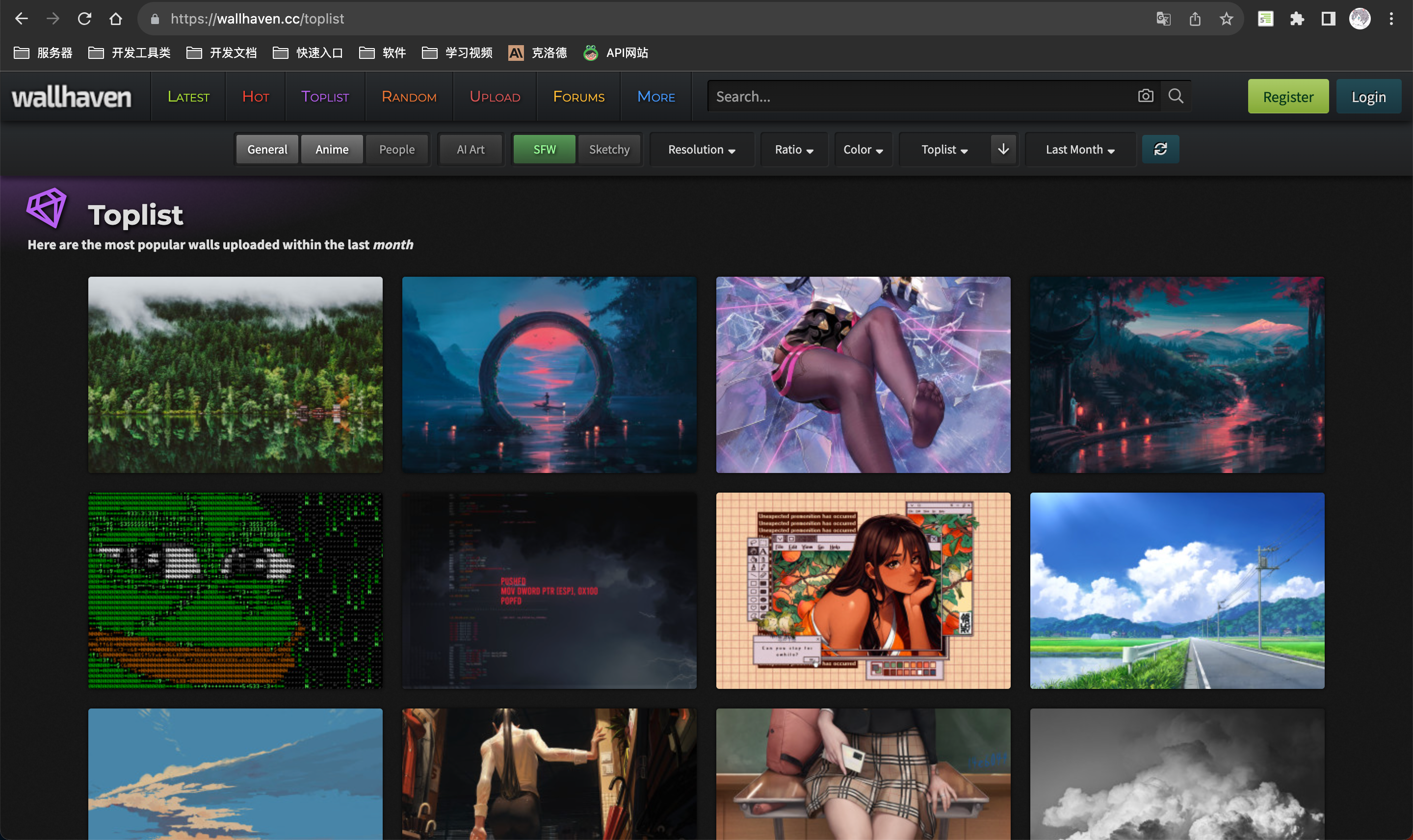
Task: Click the sort descending arrow icon
Action: (x=1004, y=149)
